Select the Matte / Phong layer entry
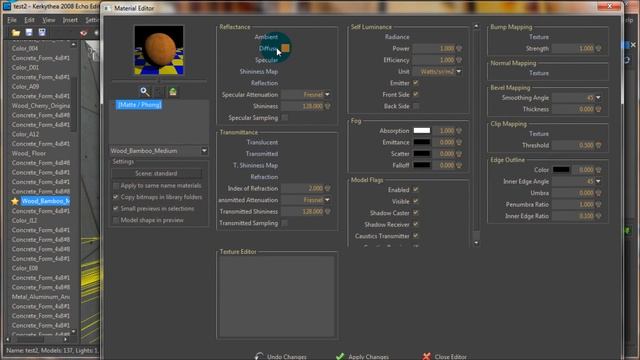Screen dimensions: 640x360 pos(139,105)
